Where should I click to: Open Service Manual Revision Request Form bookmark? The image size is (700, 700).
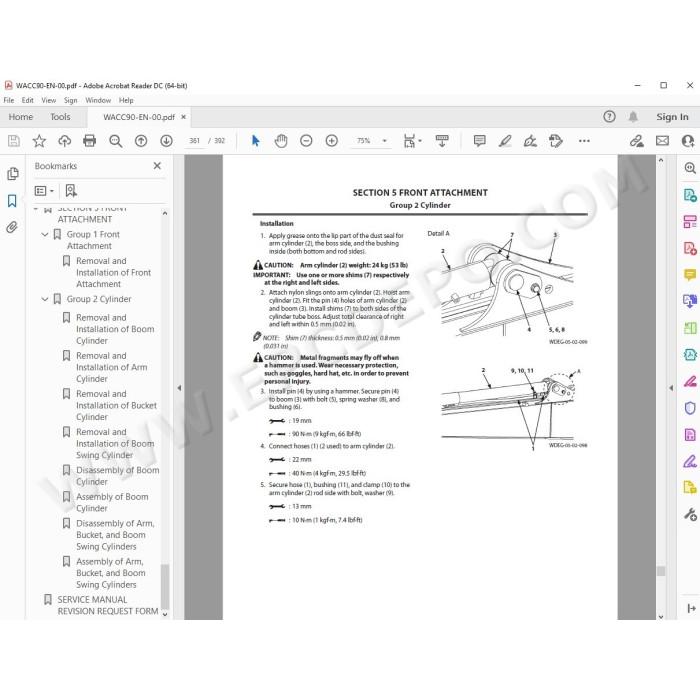coord(108,605)
